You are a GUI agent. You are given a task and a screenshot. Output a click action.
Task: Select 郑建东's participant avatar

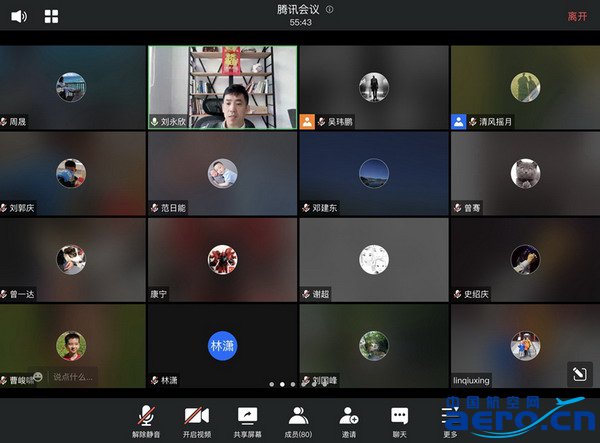373,173
